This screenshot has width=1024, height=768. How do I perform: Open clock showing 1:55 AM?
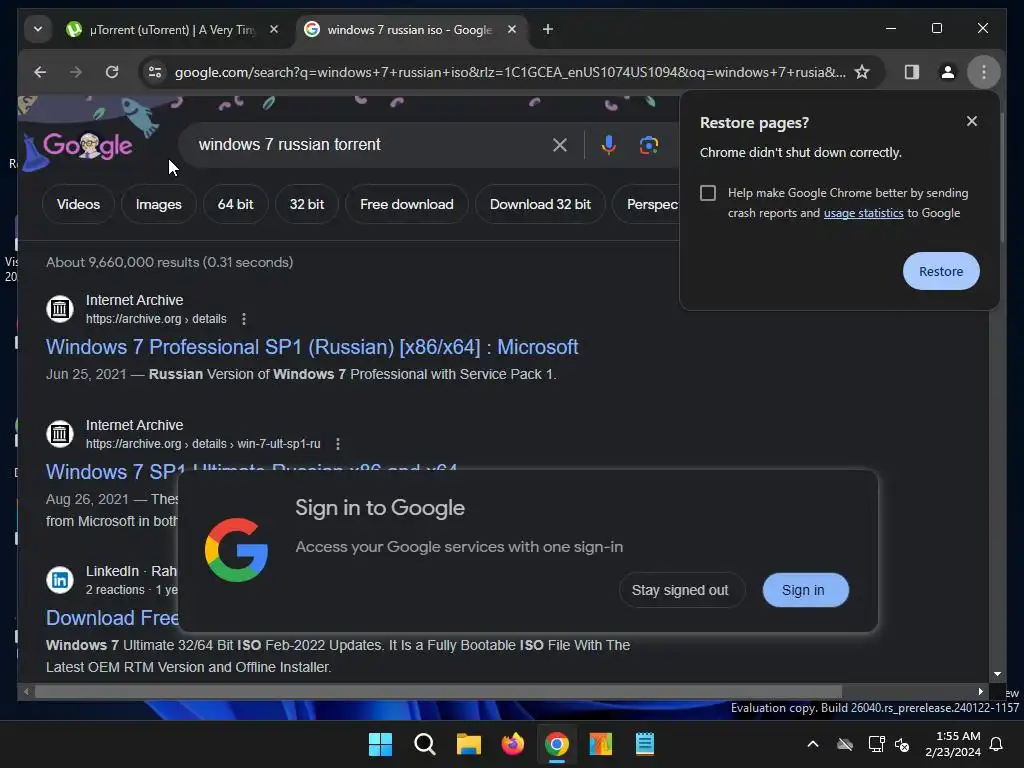[953, 744]
